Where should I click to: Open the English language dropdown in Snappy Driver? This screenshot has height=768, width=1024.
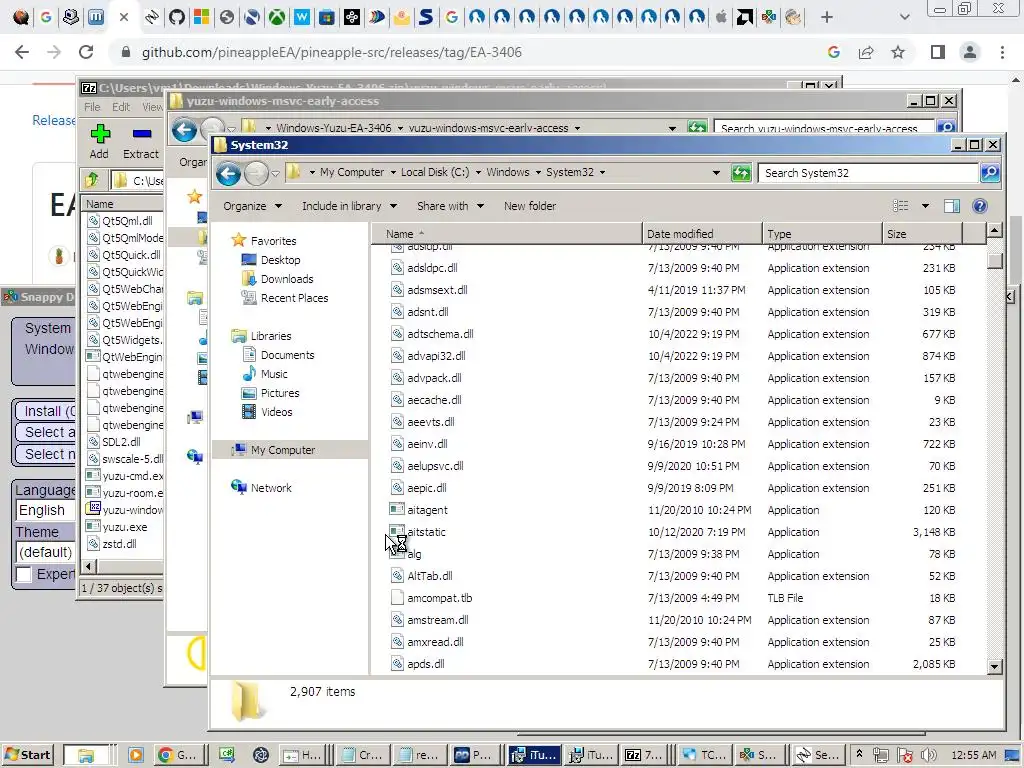44,511
